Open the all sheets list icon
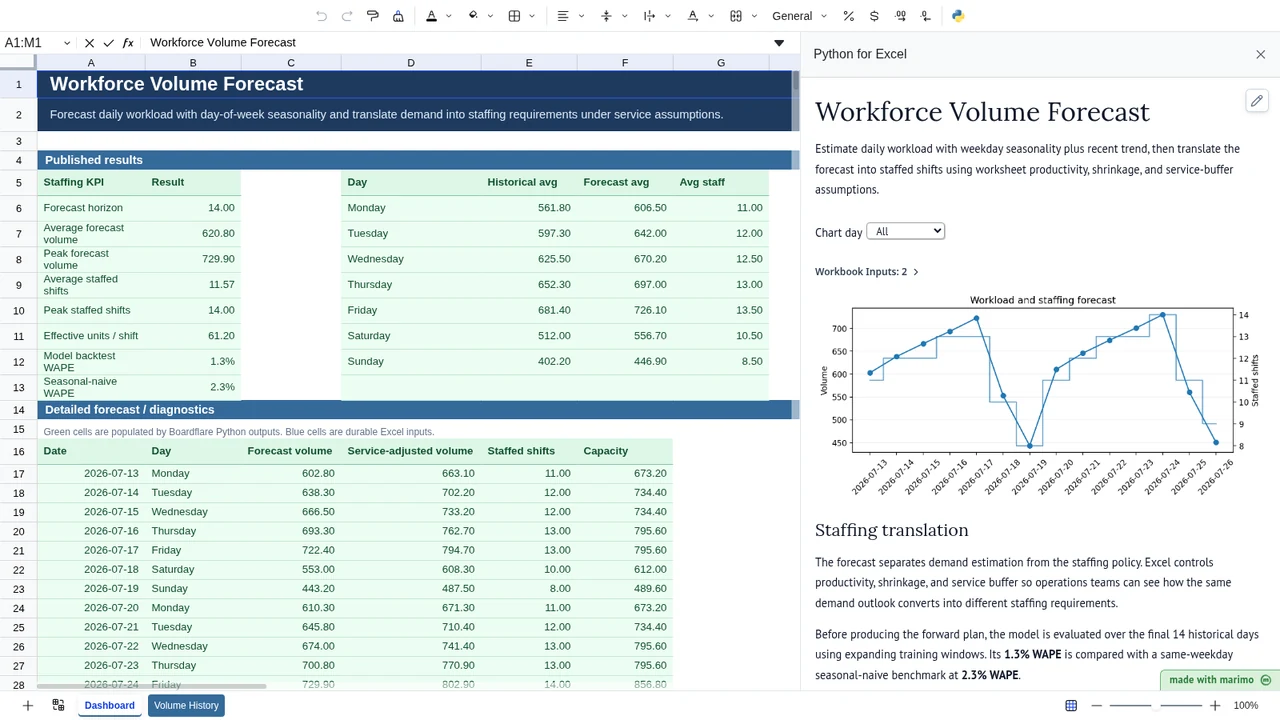 58,705
